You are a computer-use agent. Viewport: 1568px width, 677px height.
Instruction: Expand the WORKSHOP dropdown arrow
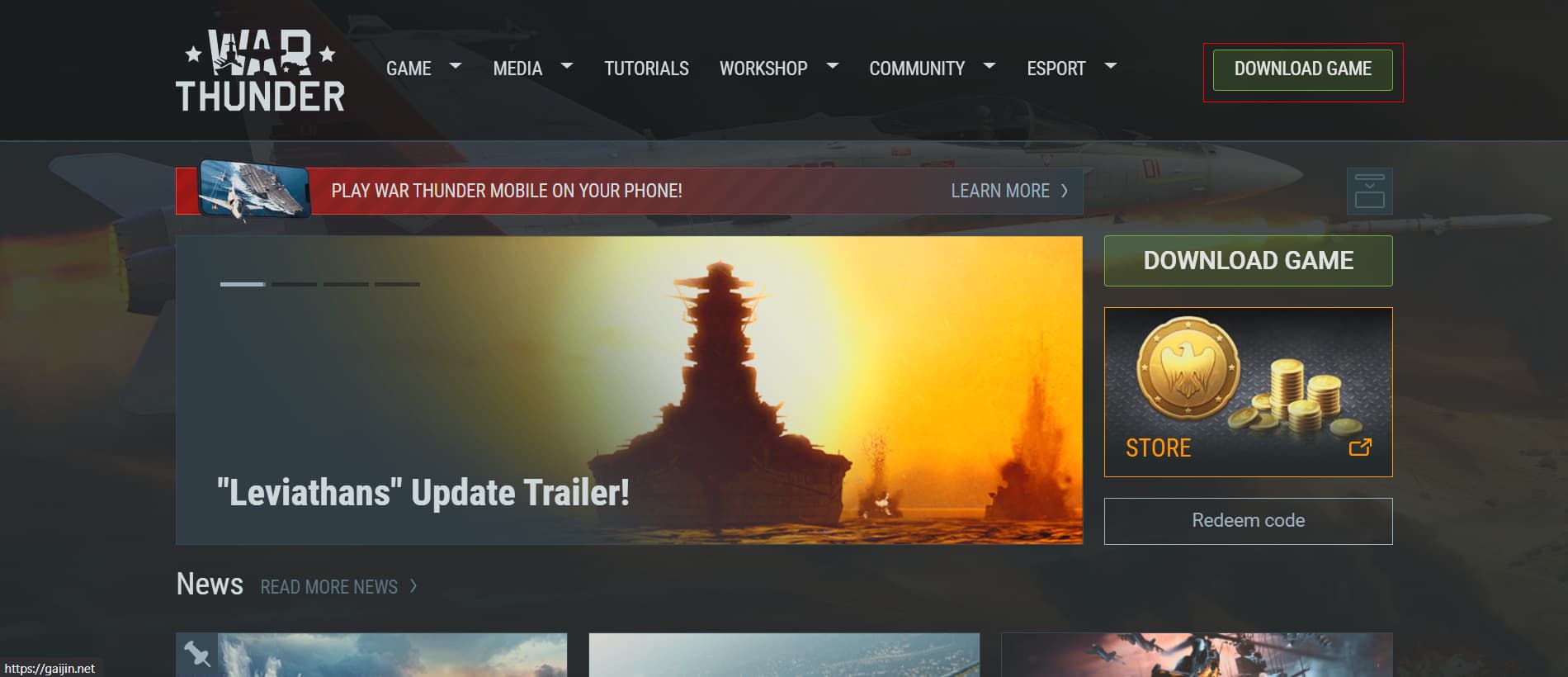point(832,65)
